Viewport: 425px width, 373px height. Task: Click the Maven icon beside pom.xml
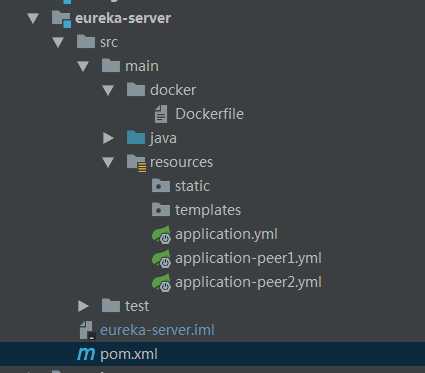[x=86, y=354]
